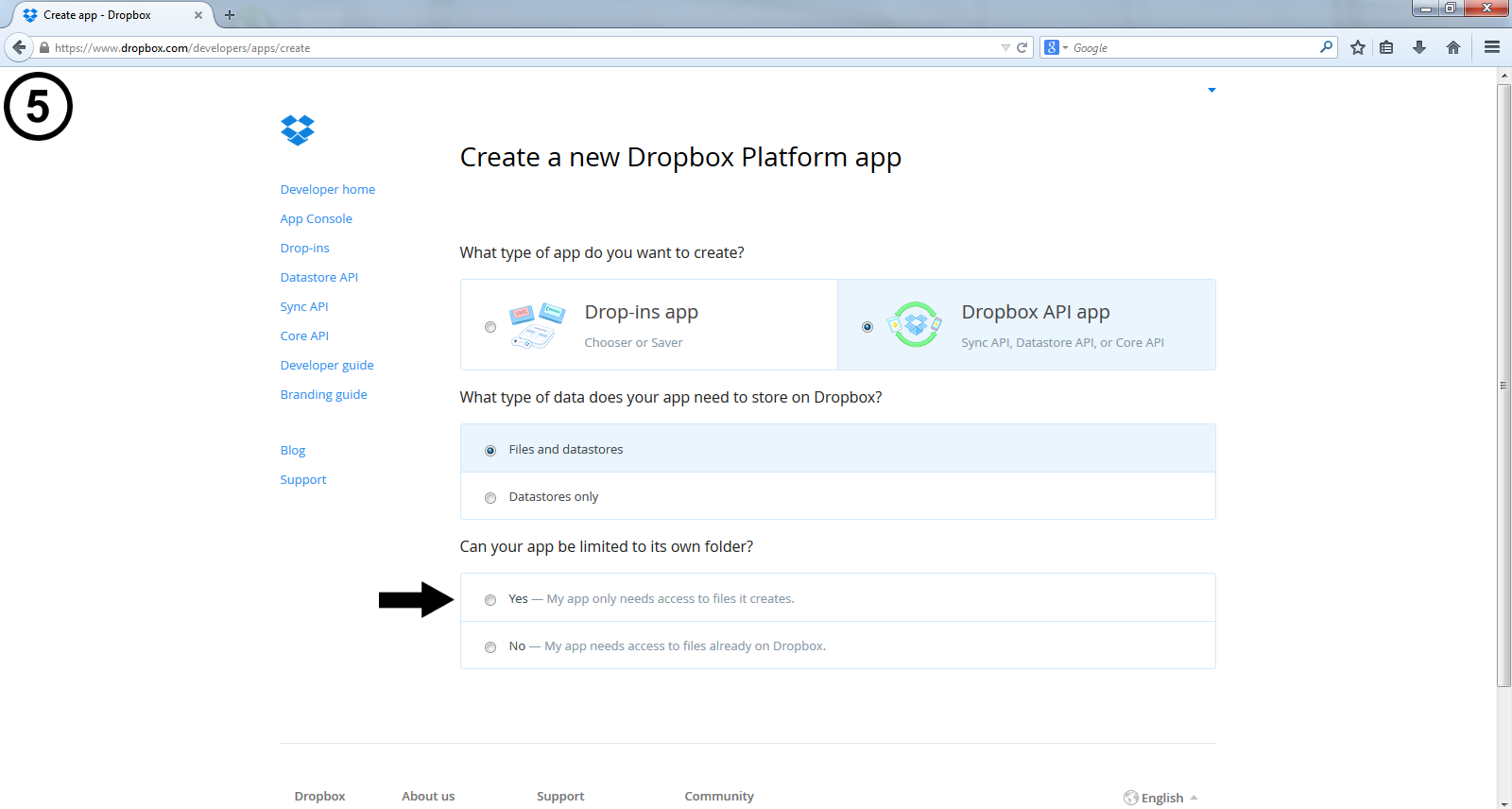
Task: Select No, app needs existing Dropbox files
Action: (490, 647)
